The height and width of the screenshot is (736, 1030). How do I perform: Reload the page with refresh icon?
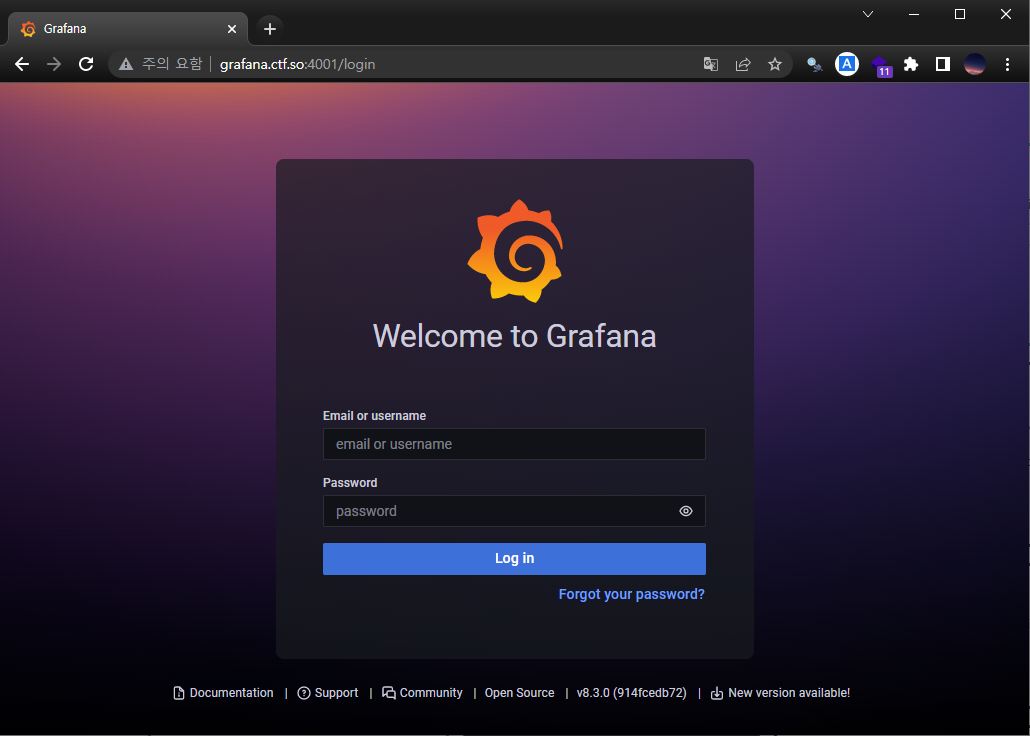86,64
